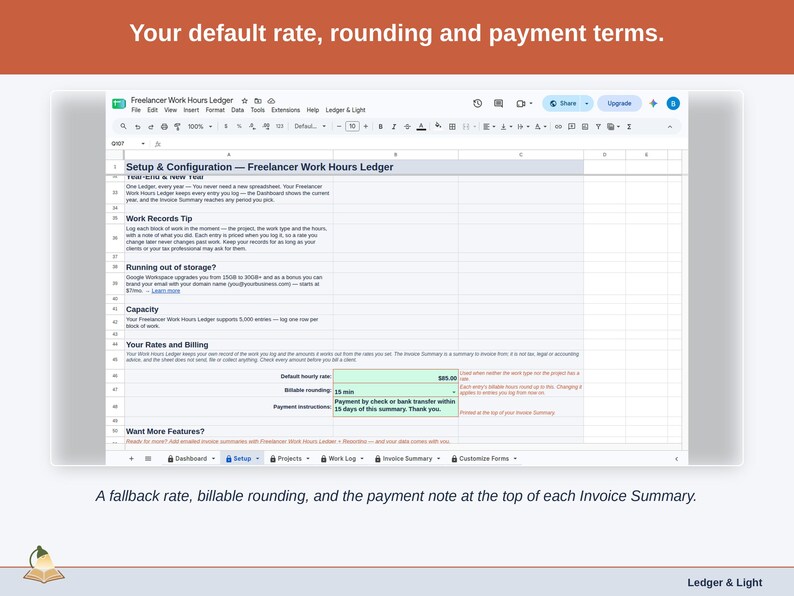Switch to the Dashboard sheet tab
The height and width of the screenshot is (596, 794).
(191, 458)
